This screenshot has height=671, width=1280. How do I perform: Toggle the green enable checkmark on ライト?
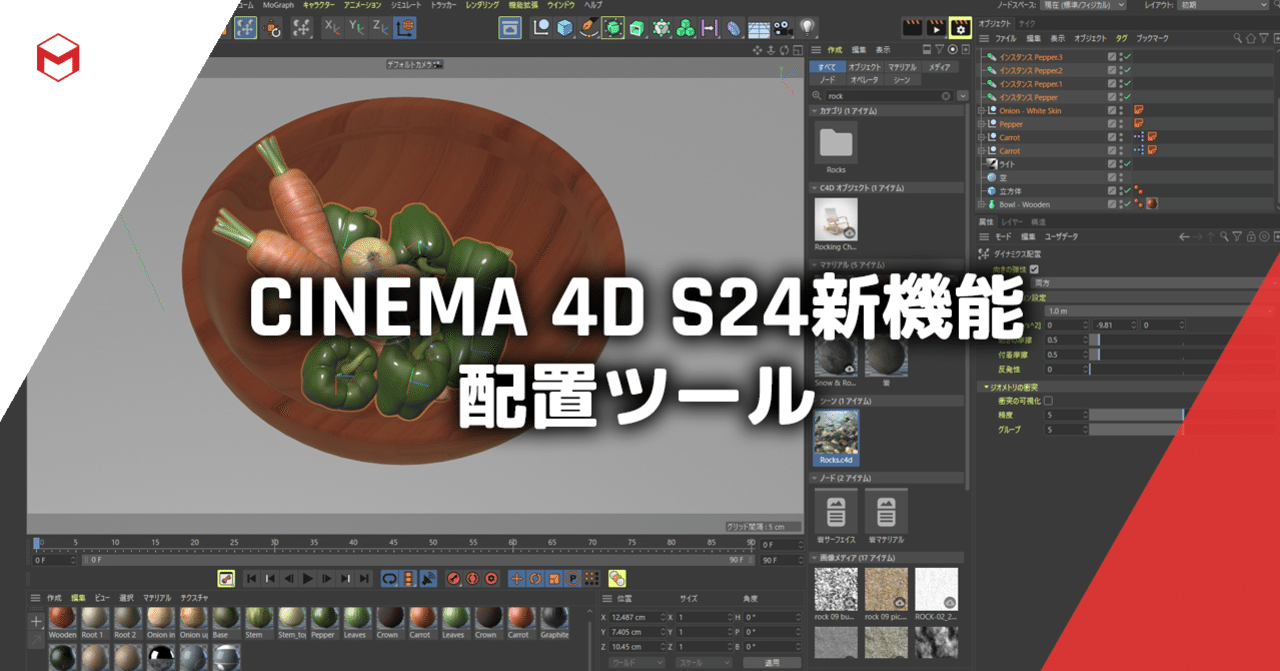[1127, 163]
